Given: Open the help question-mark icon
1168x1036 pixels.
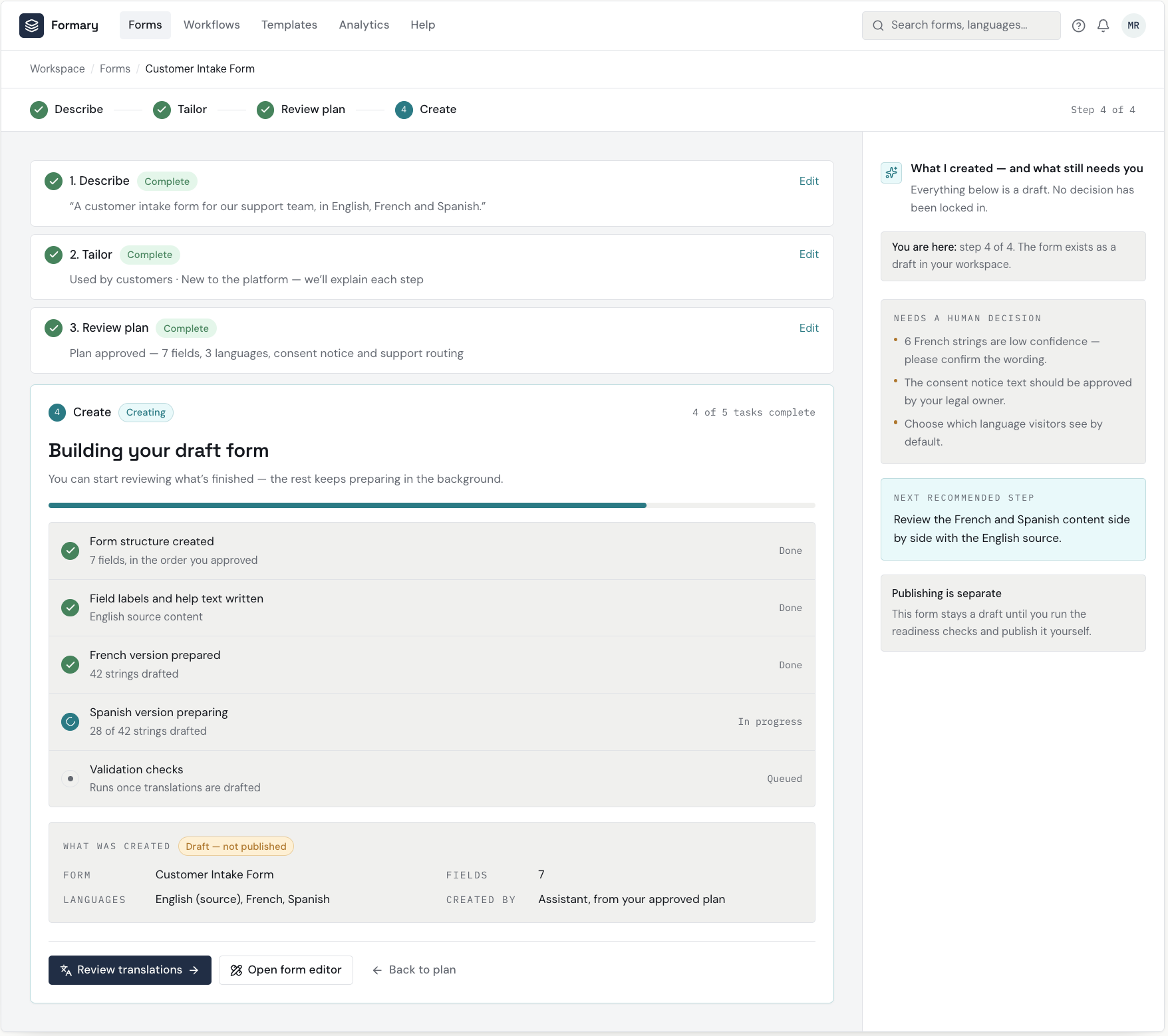Looking at the screenshot, I should [1078, 25].
